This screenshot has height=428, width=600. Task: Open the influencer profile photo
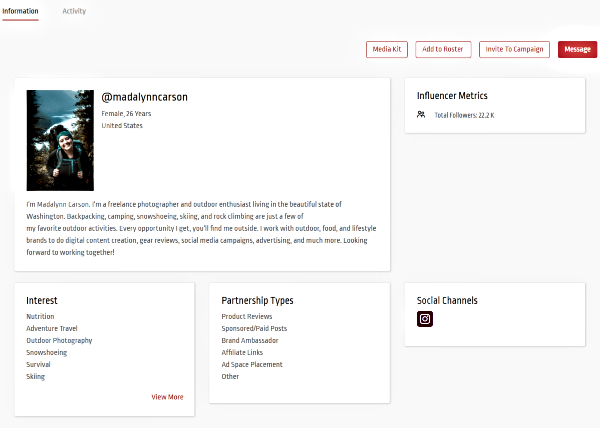tap(60, 140)
